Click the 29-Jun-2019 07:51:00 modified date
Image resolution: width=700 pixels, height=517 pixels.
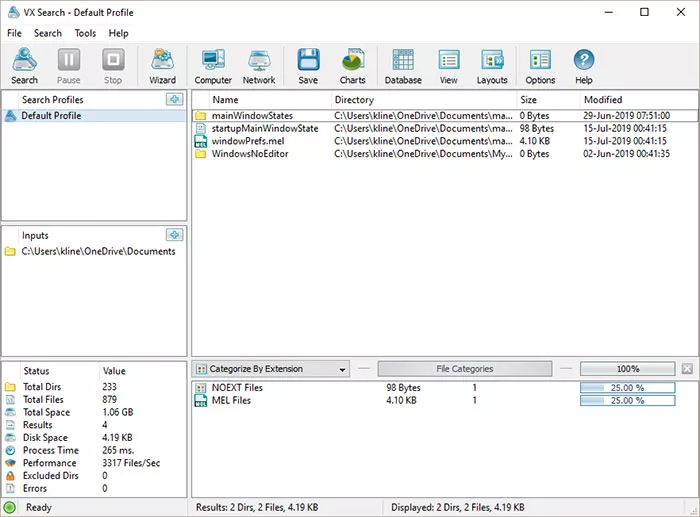pyautogui.click(x=626, y=116)
